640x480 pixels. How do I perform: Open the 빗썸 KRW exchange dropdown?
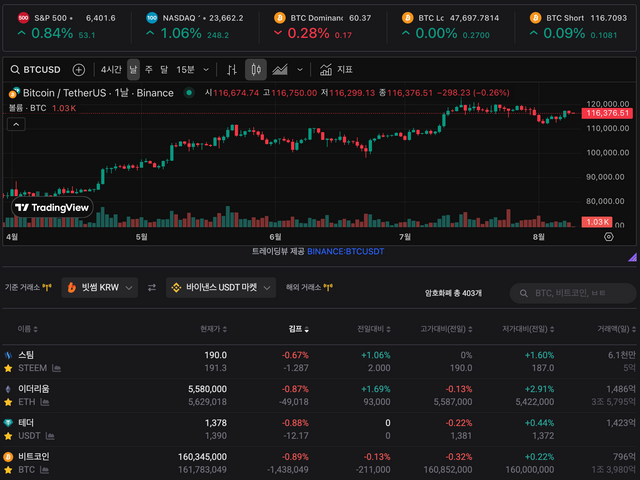pos(100,288)
